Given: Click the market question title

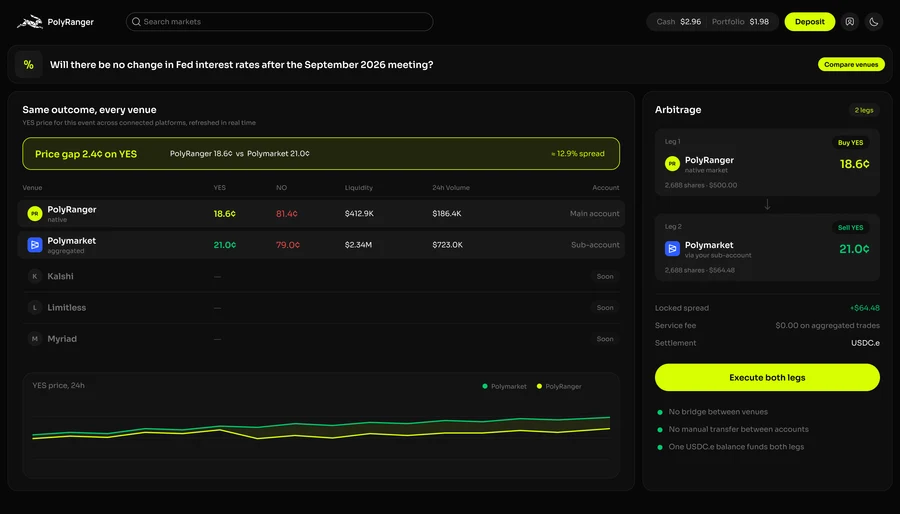Looking at the screenshot, I should [242, 65].
